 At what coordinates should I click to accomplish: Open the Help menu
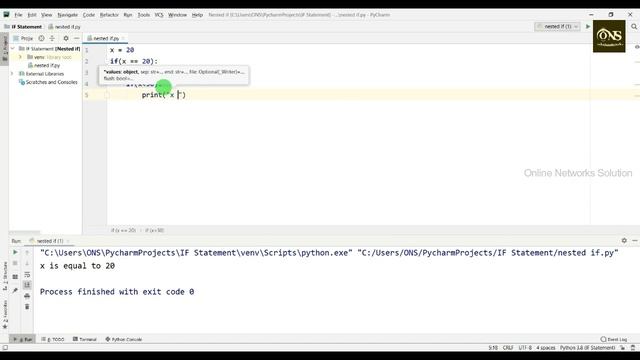[197, 15]
